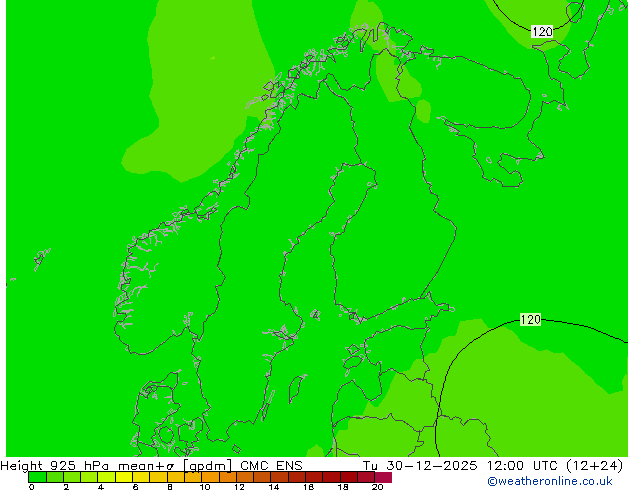Screen dimensions: 634x490
Task: Pick the crimson swatch beyond 20
Action: [383, 477]
